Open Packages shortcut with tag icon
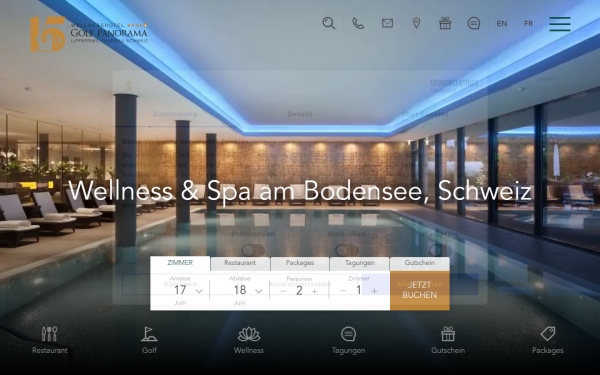 548,340
